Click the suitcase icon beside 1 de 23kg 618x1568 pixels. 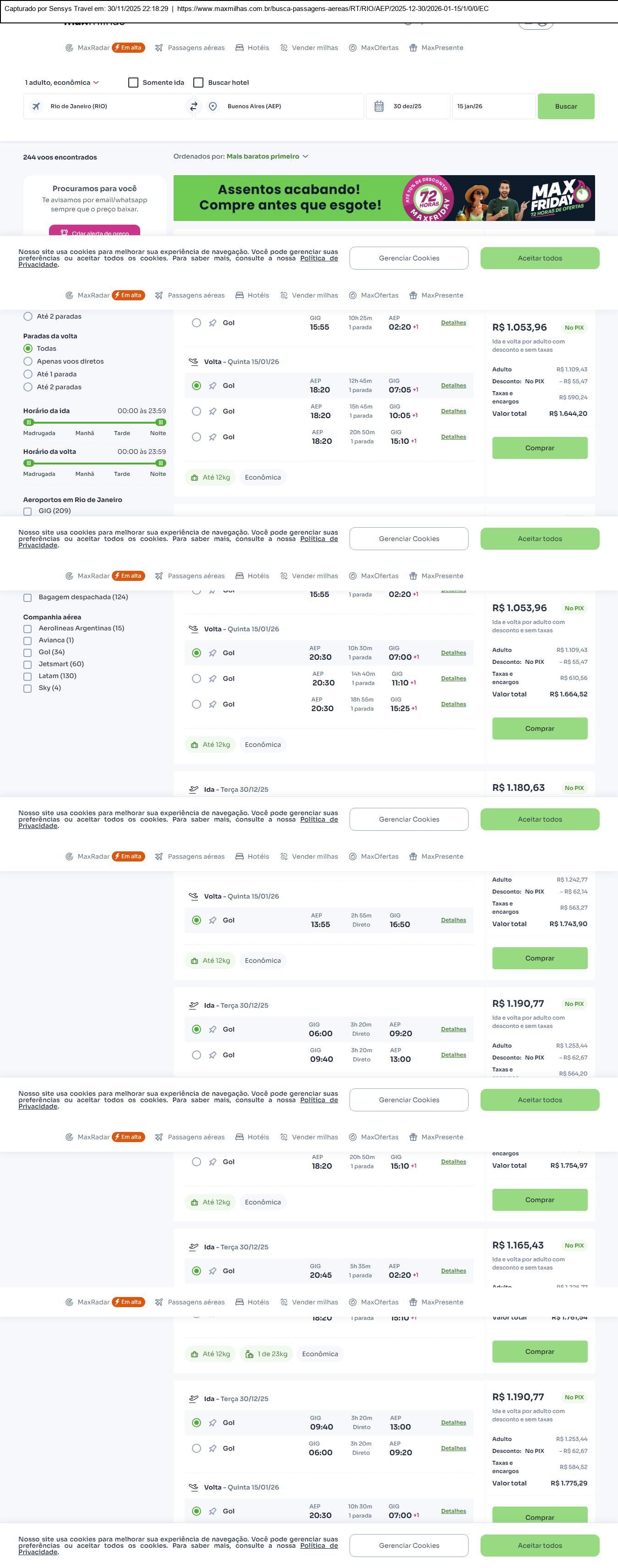click(x=249, y=1354)
